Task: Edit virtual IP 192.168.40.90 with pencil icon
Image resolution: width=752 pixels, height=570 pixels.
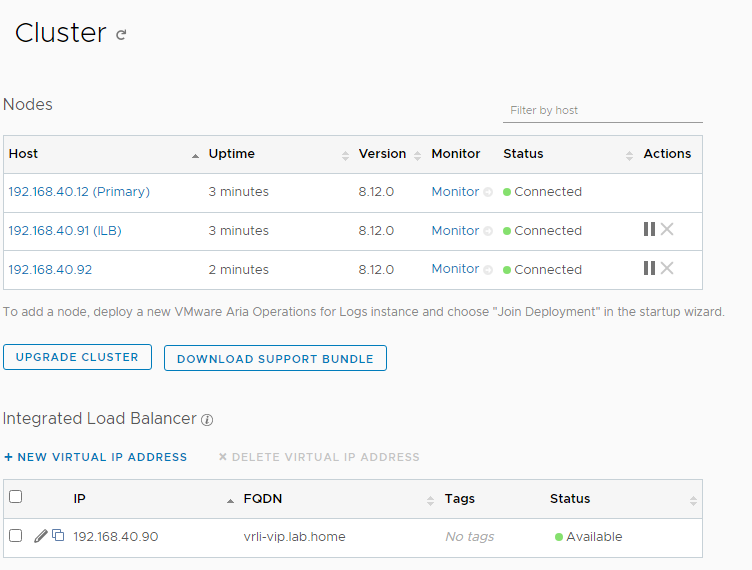Action: (x=40, y=536)
